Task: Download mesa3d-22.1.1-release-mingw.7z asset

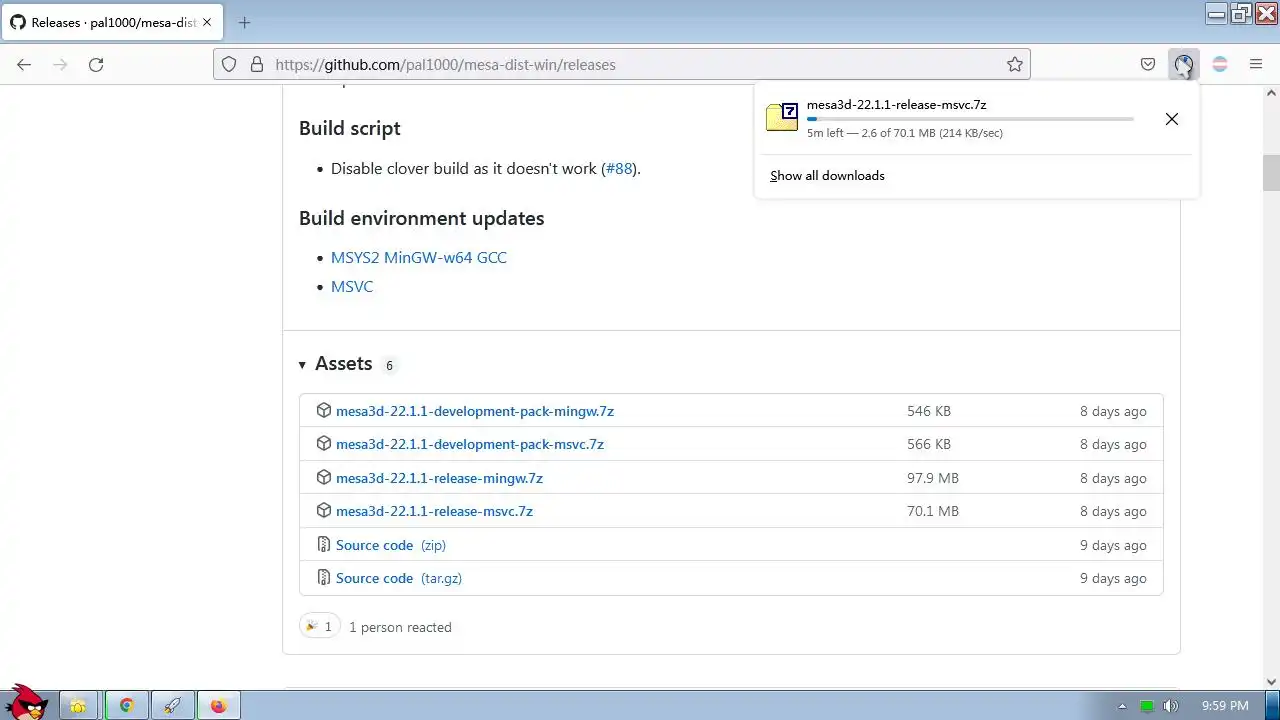Action: pos(439,478)
